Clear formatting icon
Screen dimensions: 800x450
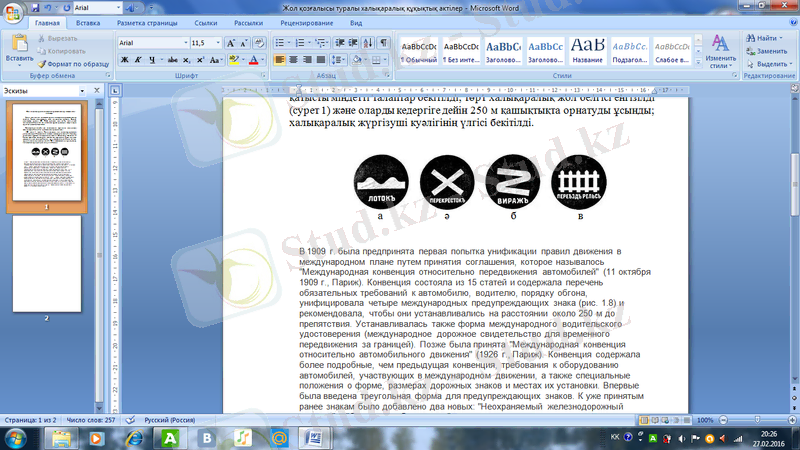coord(259,43)
